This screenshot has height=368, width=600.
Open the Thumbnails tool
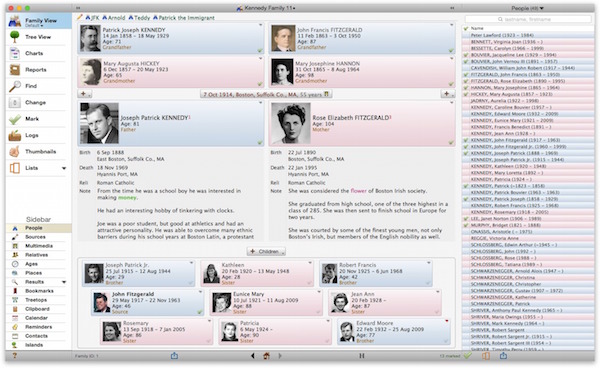tap(40, 152)
